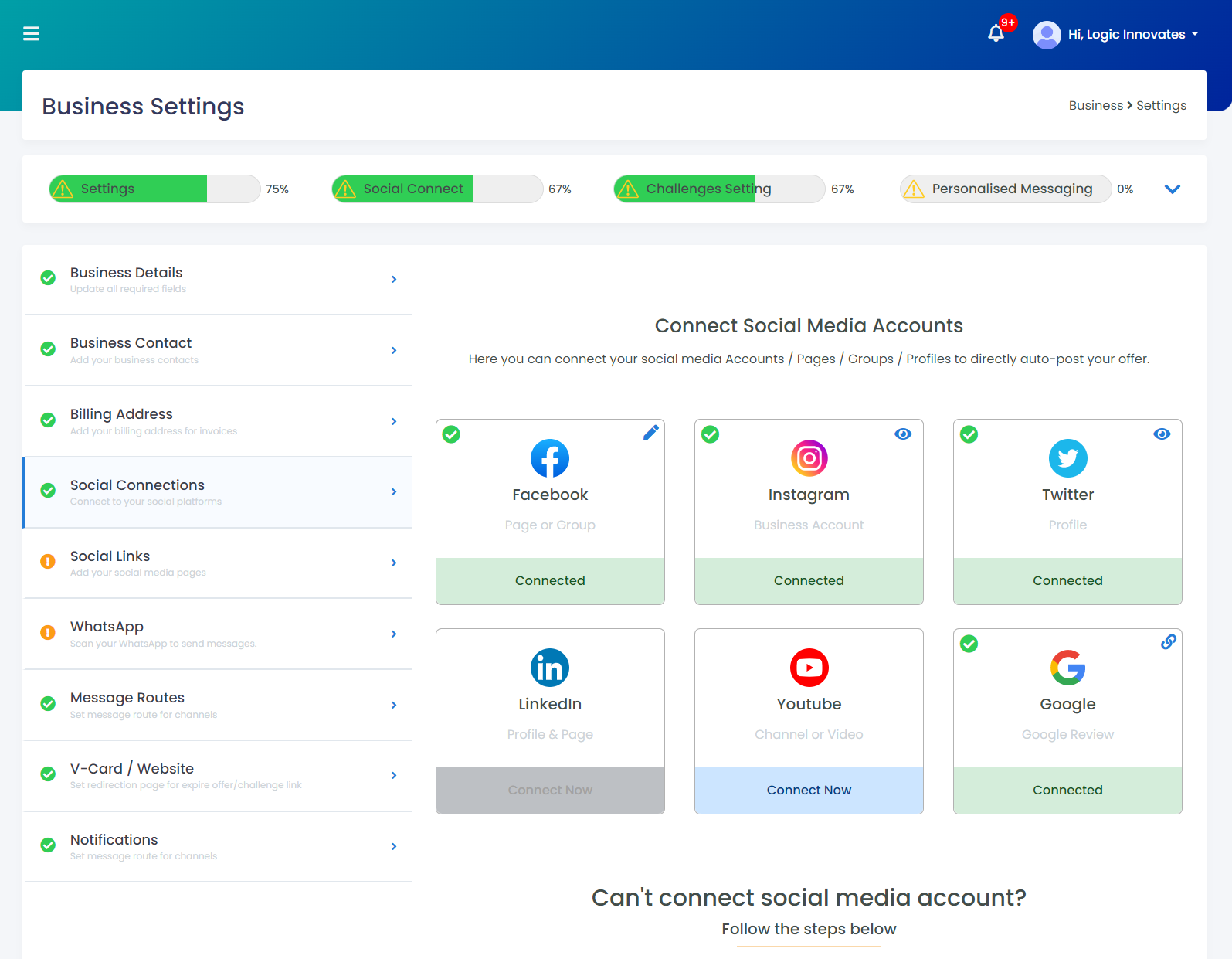The image size is (1232, 959).
Task: Click Billing Address green check icon
Action: 48,420
